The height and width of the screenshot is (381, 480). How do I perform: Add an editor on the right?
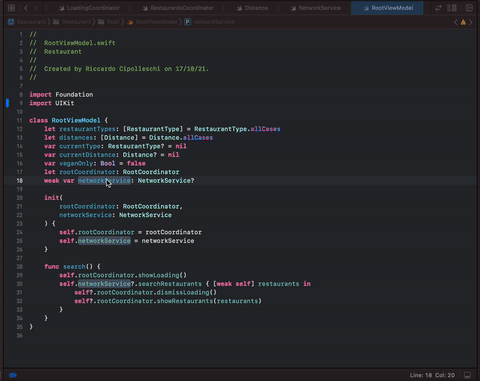469,8
